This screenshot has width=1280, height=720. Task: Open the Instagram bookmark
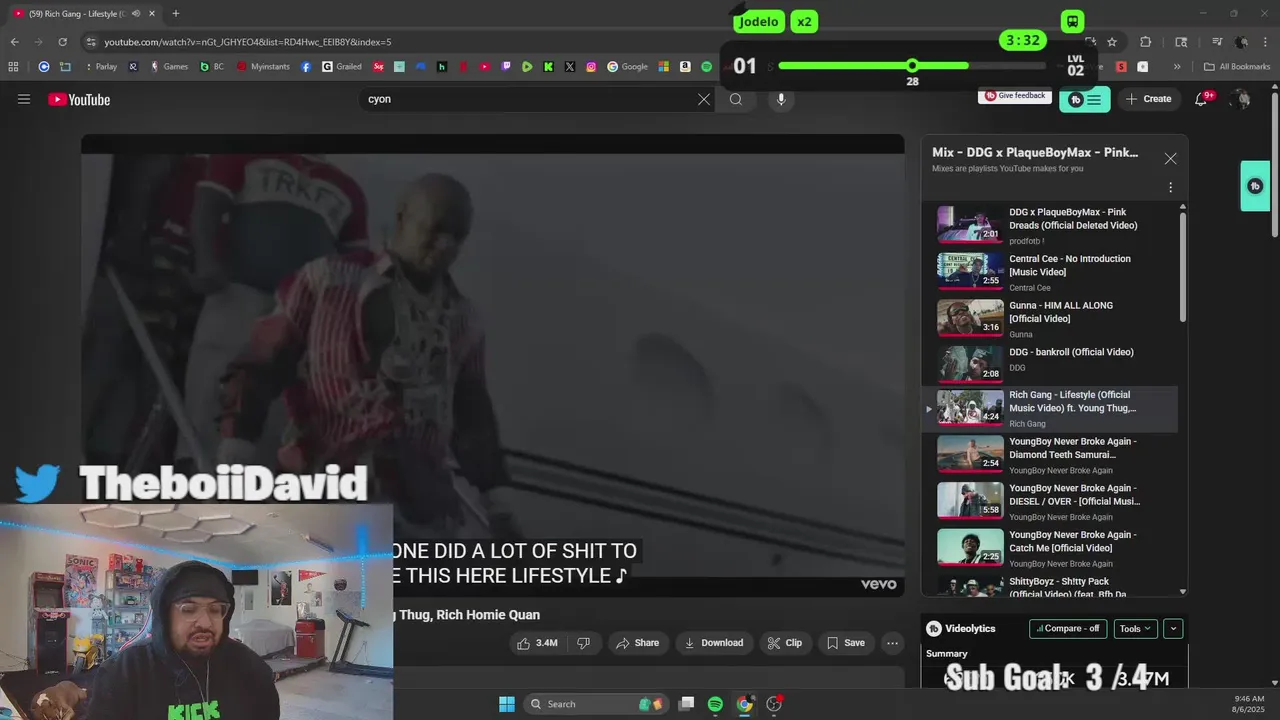591,67
